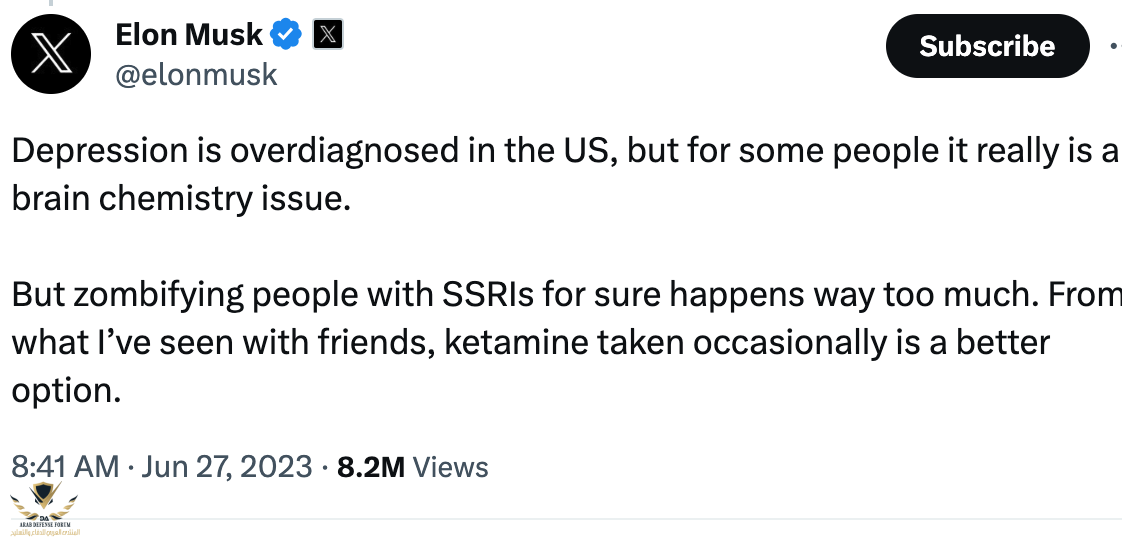Viewport: 1122px width, 538px height.
Task: Open the Elon Musk display name
Action: 189,36
